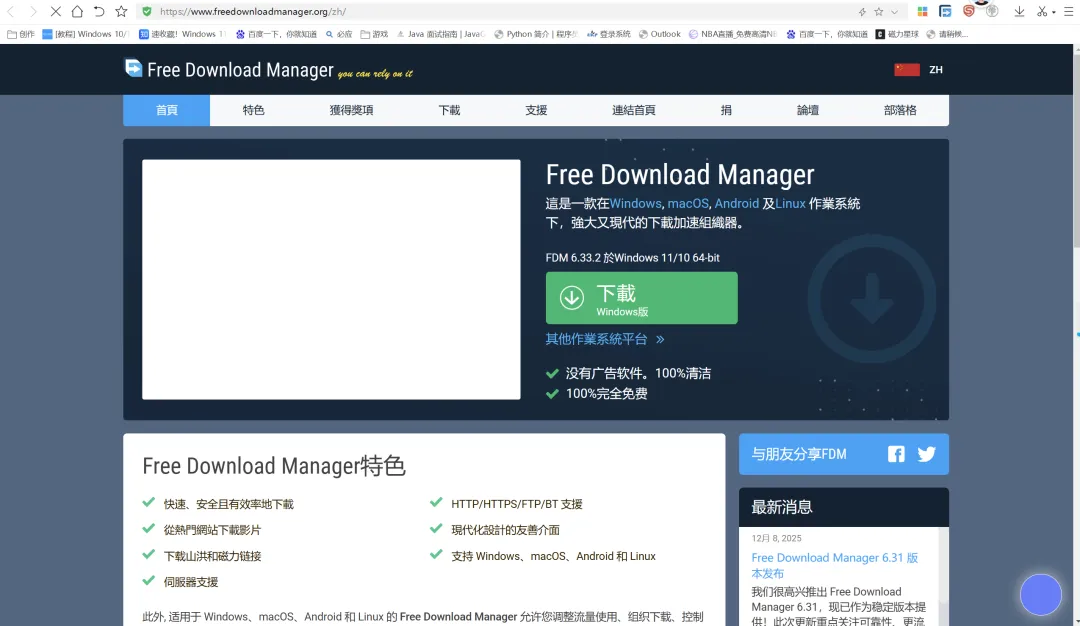The image size is (1080, 626).
Task: Open the 登录系统 bookmark
Action: coord(609,34)
